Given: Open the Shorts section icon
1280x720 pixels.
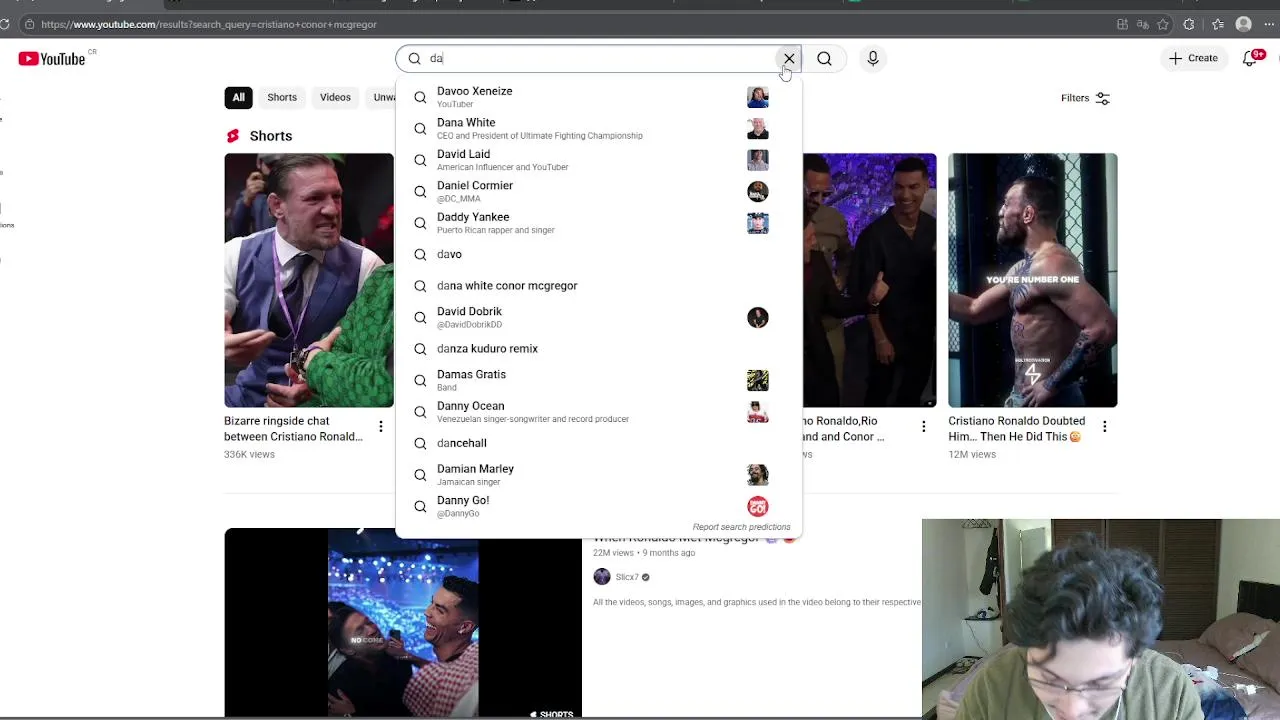Looking at the screenshot, I should click(233, 136).
